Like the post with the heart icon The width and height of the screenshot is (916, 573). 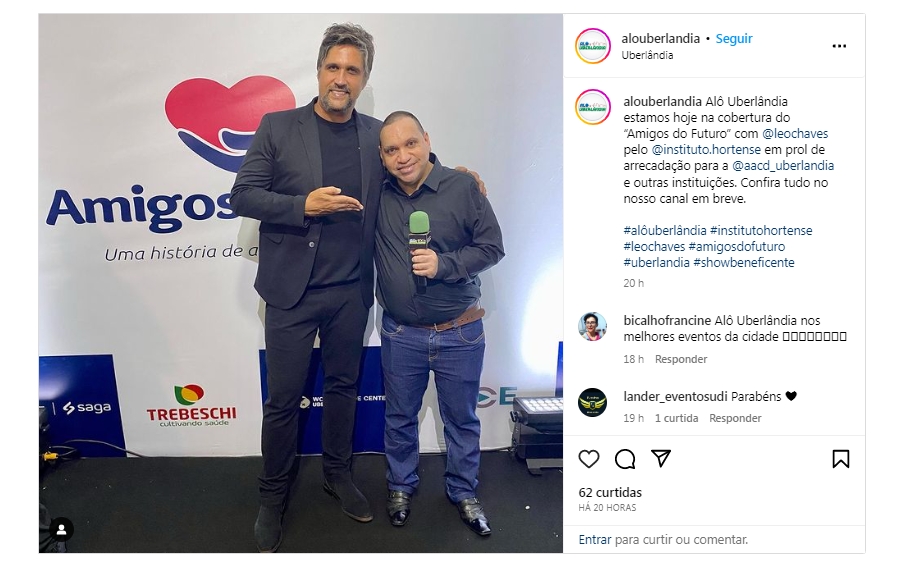[x=589, y=459]
